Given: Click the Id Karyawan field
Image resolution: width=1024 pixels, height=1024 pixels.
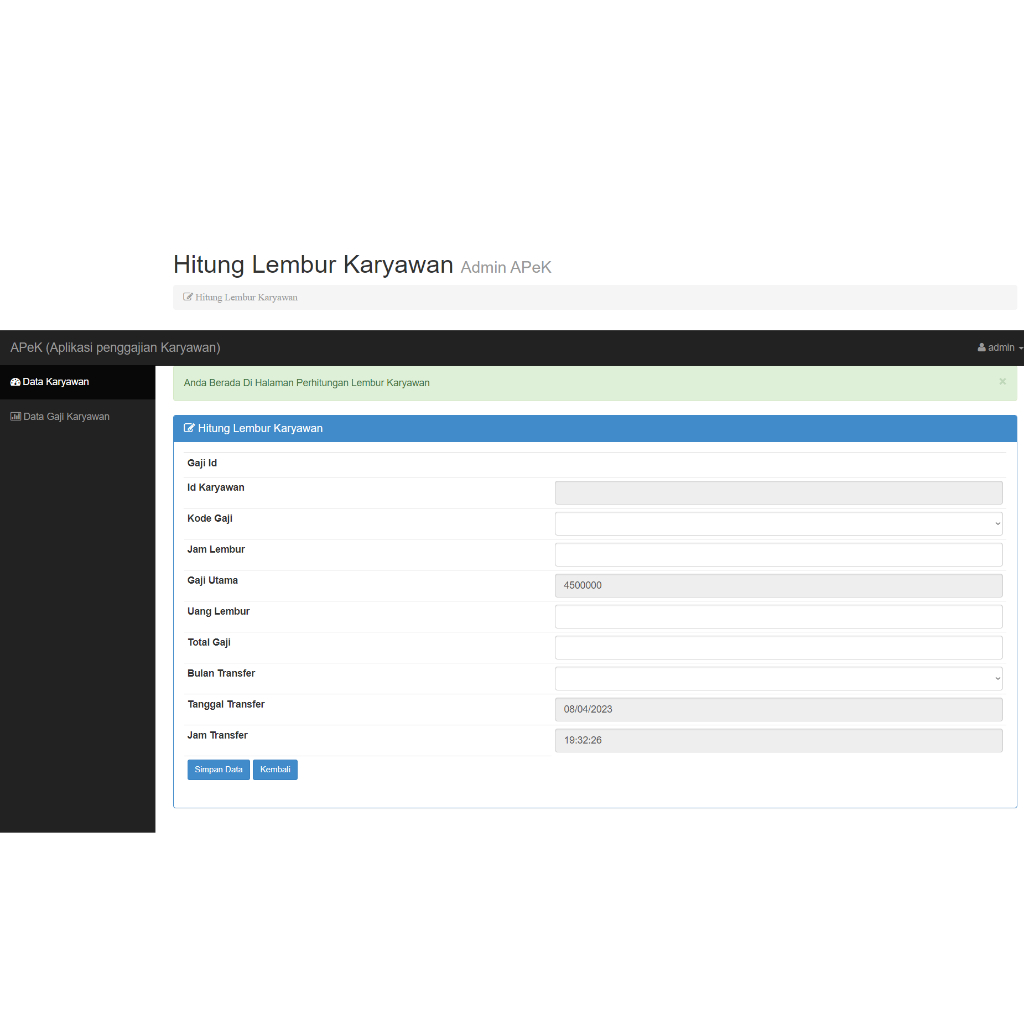Looking at the screenshot, I should click(x=778, y=493).
